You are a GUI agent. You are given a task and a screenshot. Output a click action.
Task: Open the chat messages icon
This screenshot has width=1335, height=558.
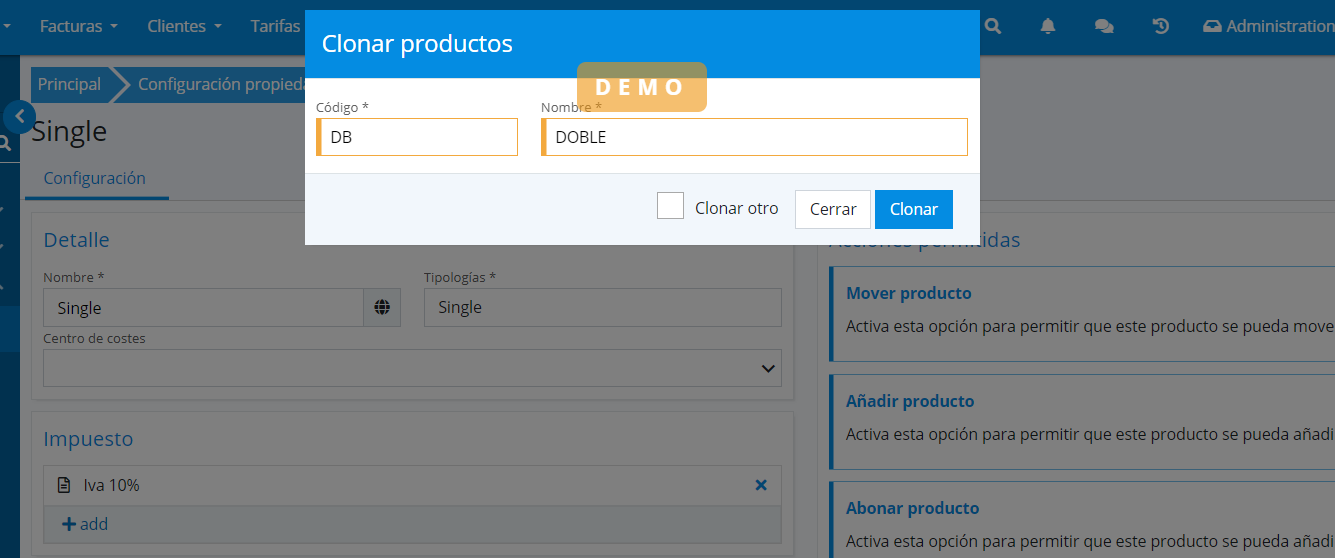[x=1104, y=27]
